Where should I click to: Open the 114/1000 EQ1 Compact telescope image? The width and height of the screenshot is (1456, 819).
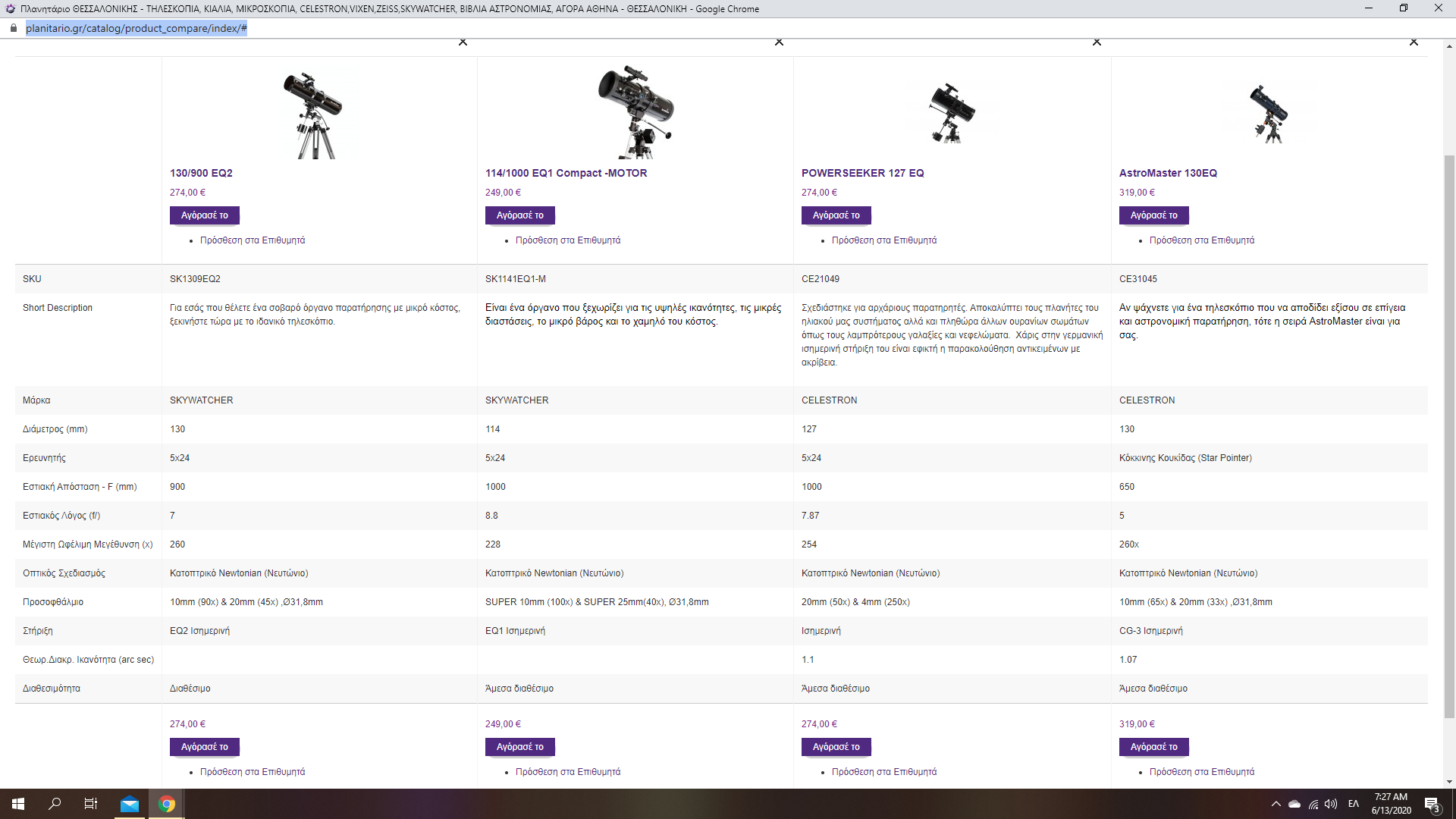tap(635, 111)
